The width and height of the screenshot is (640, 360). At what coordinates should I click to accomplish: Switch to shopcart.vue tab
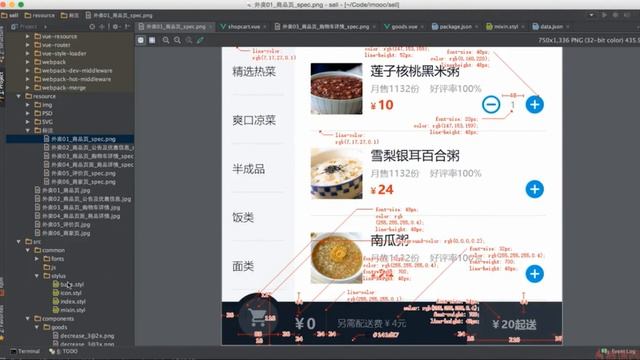(243, 27)
